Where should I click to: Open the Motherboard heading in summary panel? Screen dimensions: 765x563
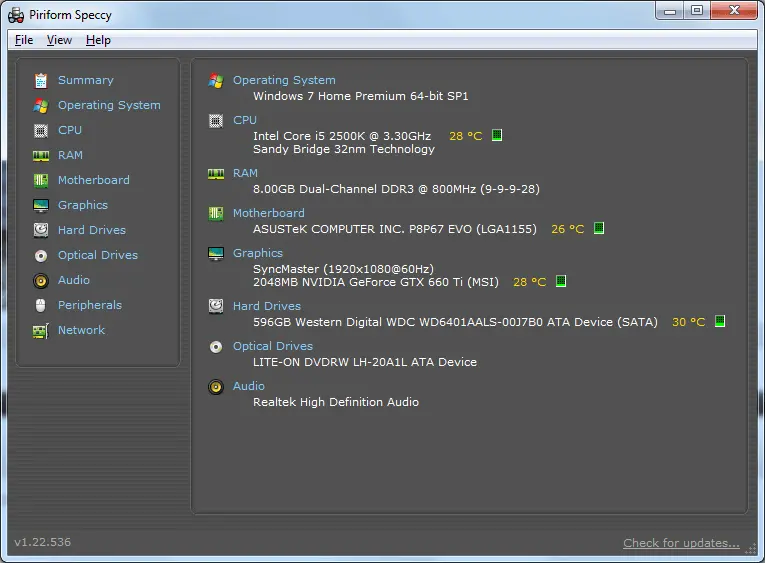pos(268,213)
